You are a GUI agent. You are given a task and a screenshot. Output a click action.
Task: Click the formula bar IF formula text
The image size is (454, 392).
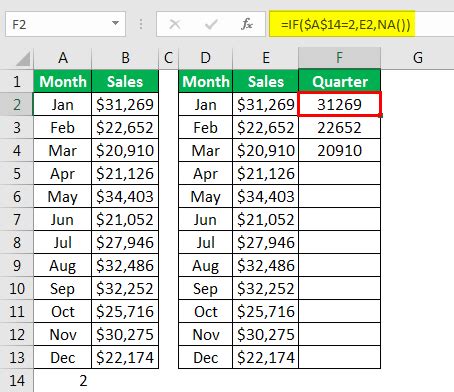coord(345,25)
